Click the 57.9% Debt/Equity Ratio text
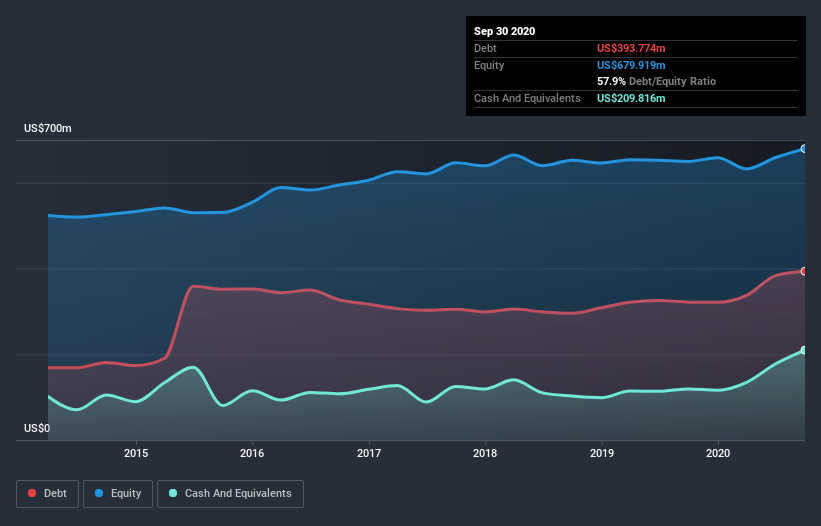The height and width of the screenshot is (526, 821). (x=656, y=81)
